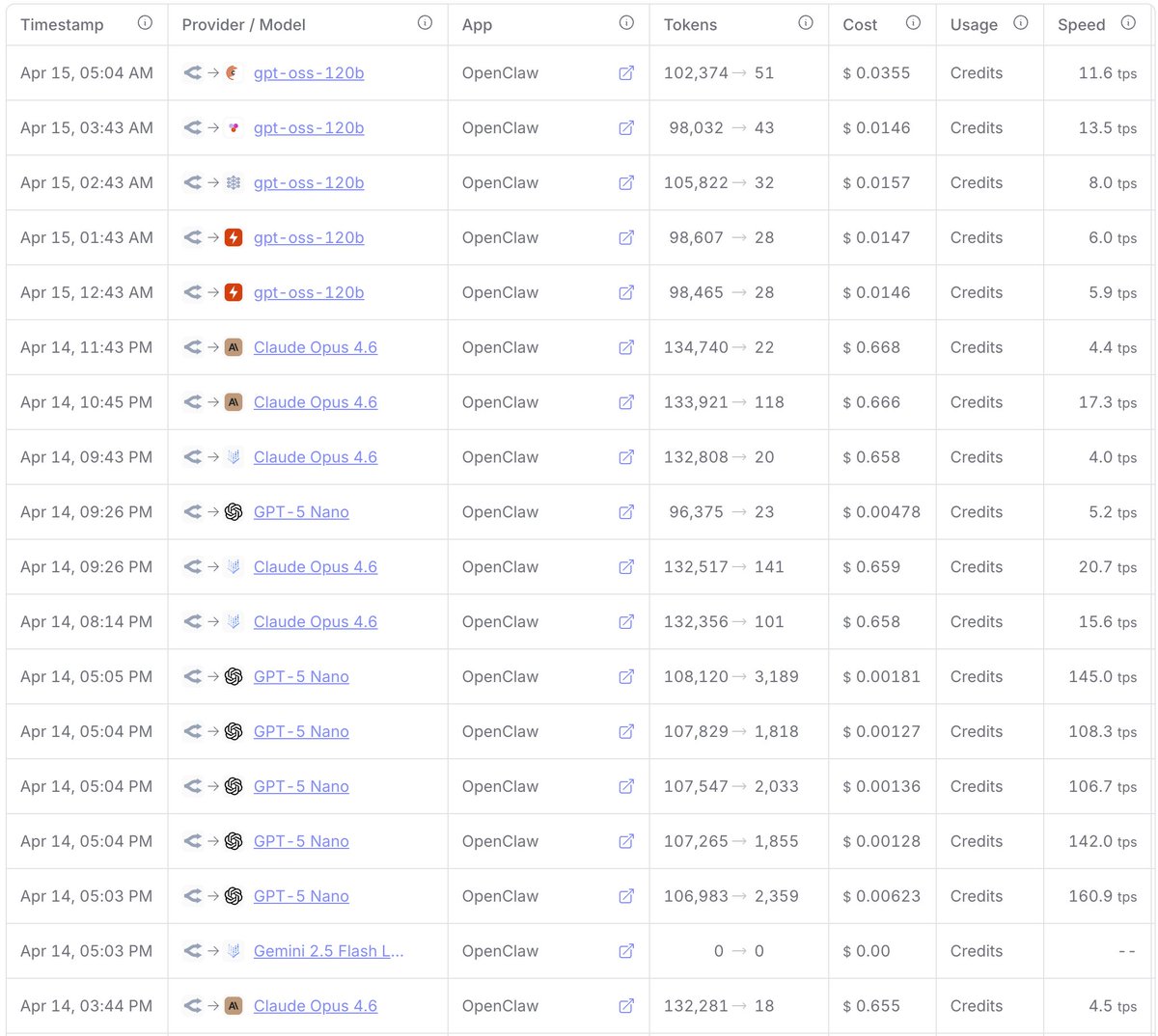Open Claude Opus 4.6 link in Apr 14, 11:43 PM row
Screen dimensions: 1158x1036
[x=316, y=348]
